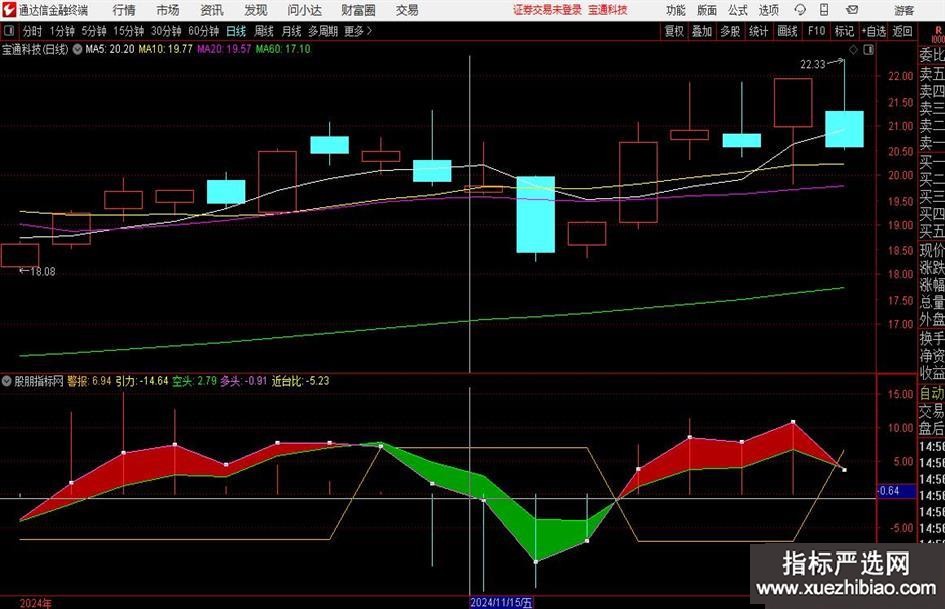The image size is (945, 609).
Task: Switch to the 15分钟 period
Action: [x=129, y=31]
